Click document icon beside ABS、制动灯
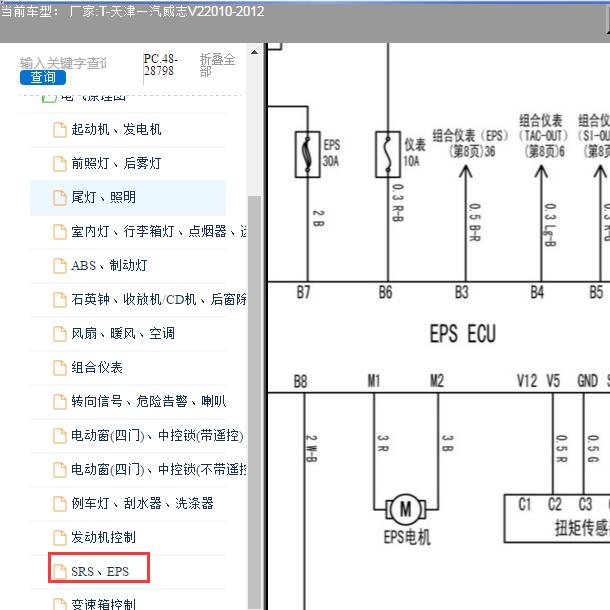The image size is (610, 610). pos(60,266)
